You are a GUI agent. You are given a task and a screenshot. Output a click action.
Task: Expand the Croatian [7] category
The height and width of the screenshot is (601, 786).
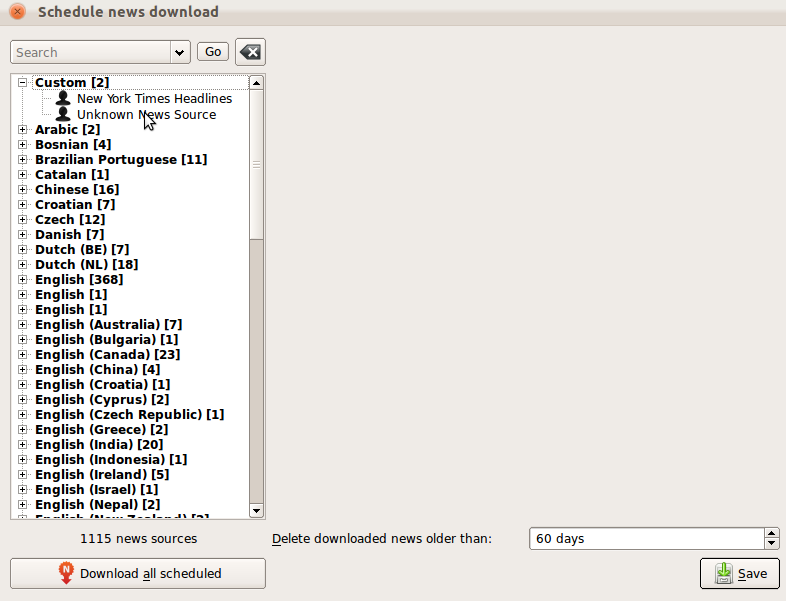[22, 205]
